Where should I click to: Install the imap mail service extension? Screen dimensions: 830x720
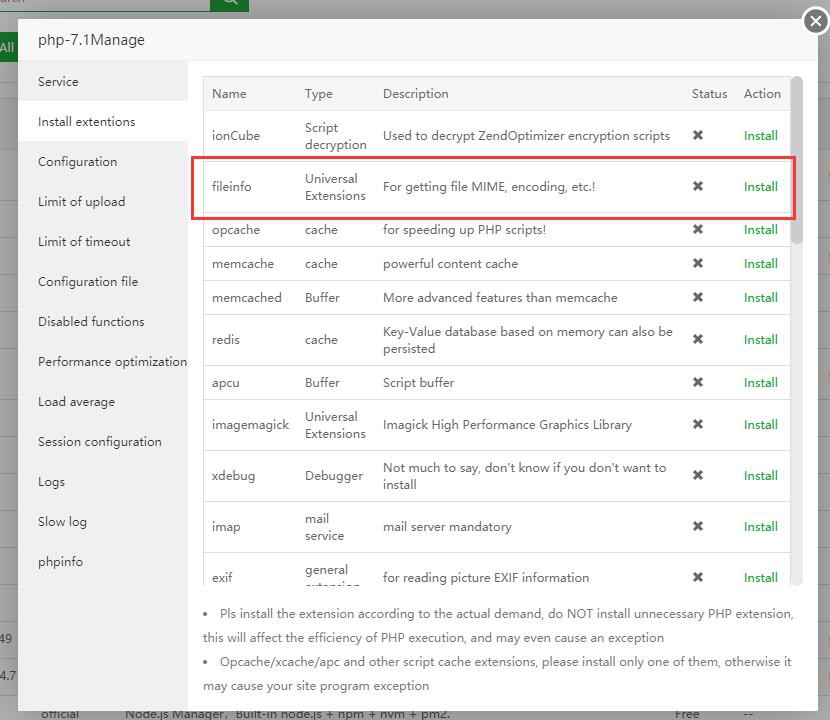click(x=760, y=526)
